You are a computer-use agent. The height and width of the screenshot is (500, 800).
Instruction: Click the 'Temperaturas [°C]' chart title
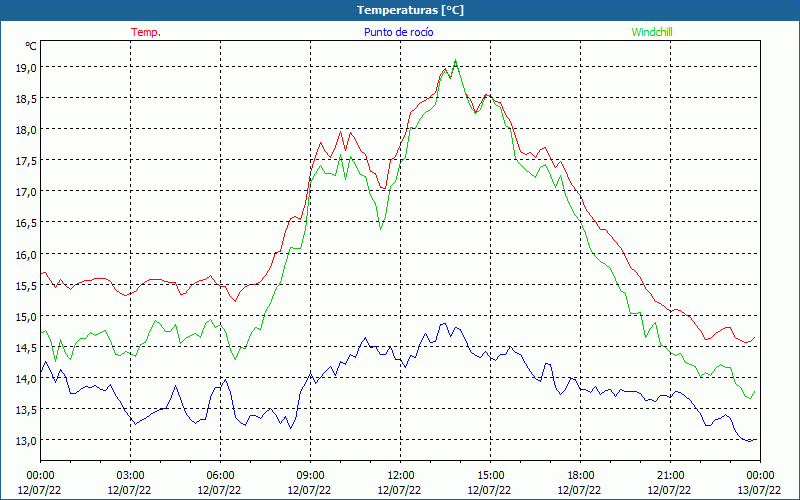(x=410, y=10)
